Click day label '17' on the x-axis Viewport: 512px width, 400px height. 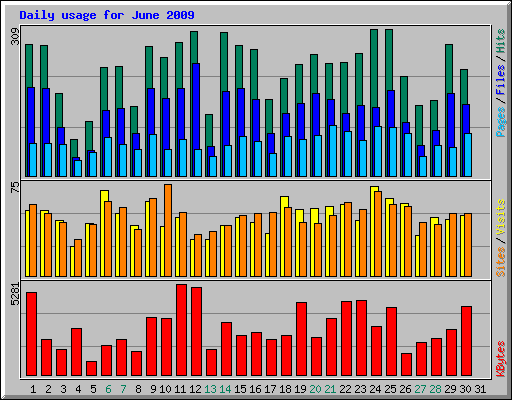click(270, 389)
